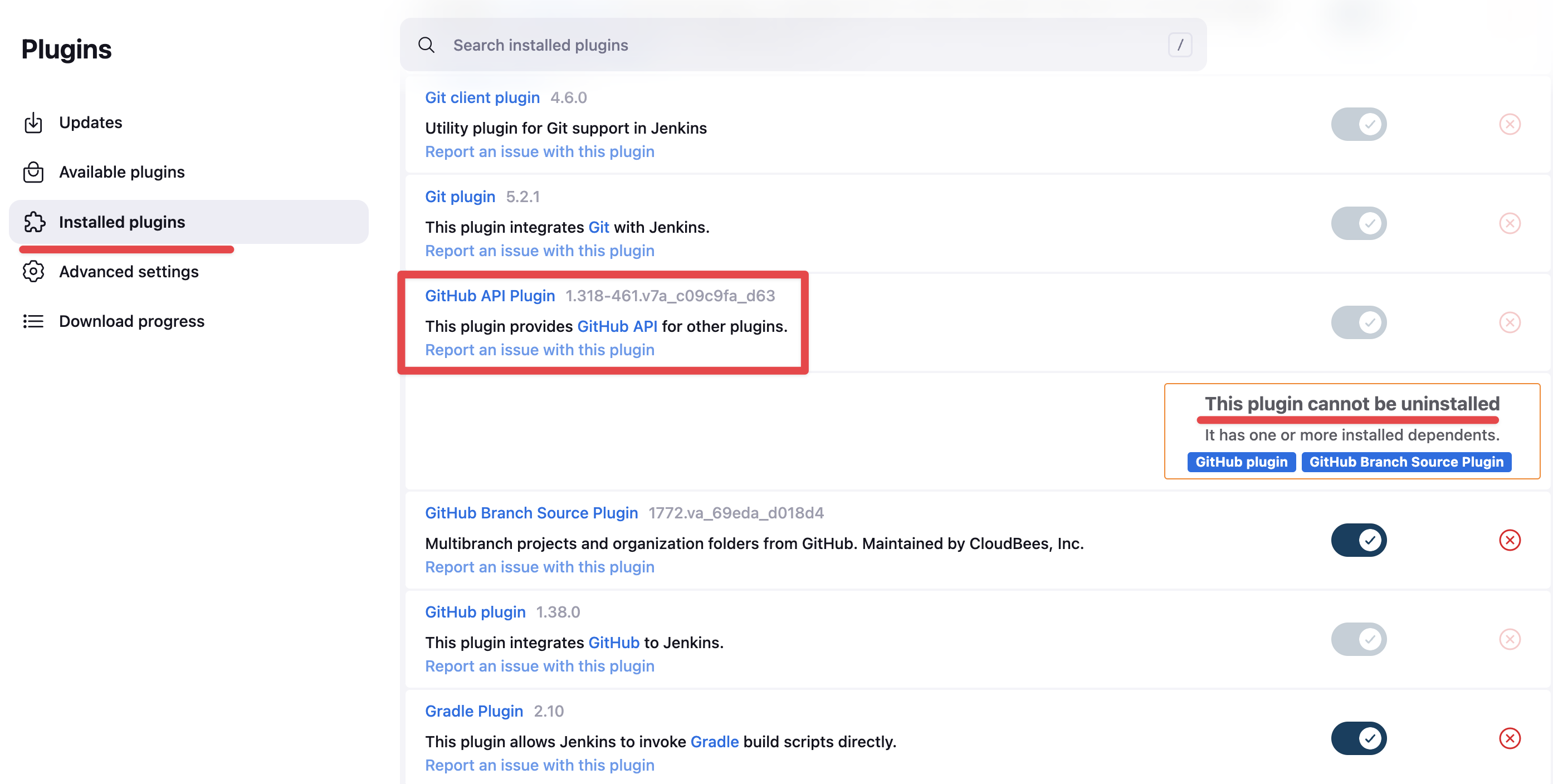The image size is (1553, 784).
Task: Report an issue with Git client plugin
Action: (540, 152)
